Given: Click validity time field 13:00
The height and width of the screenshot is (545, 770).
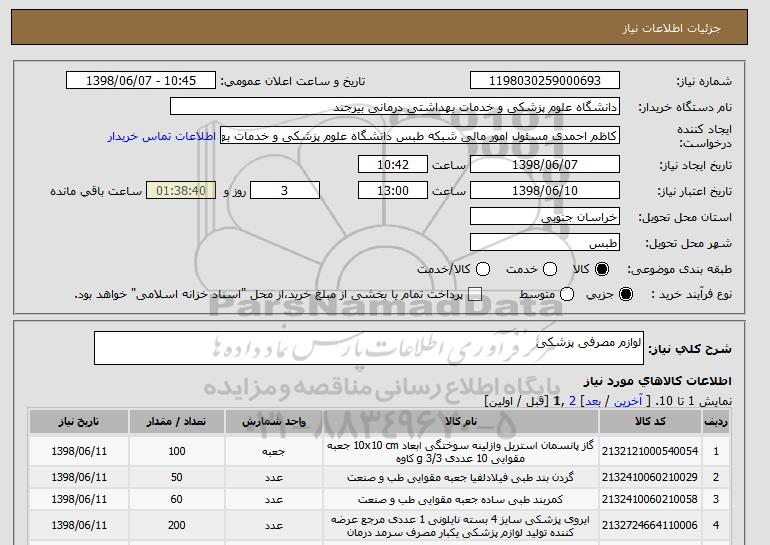Looking at the screenshot, I should click(393, 191).
